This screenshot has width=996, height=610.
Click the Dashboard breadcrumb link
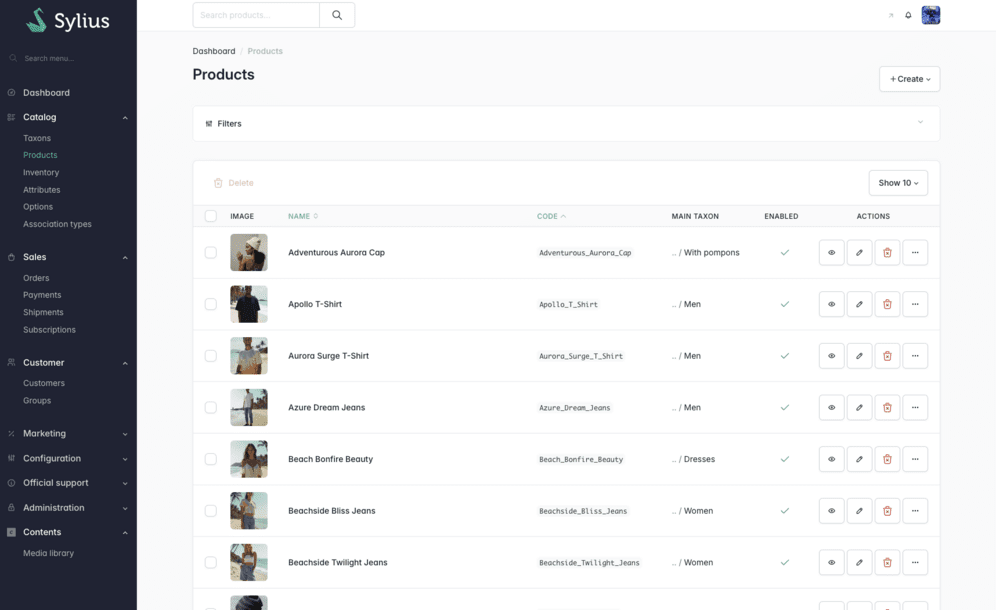pos(214,51)
